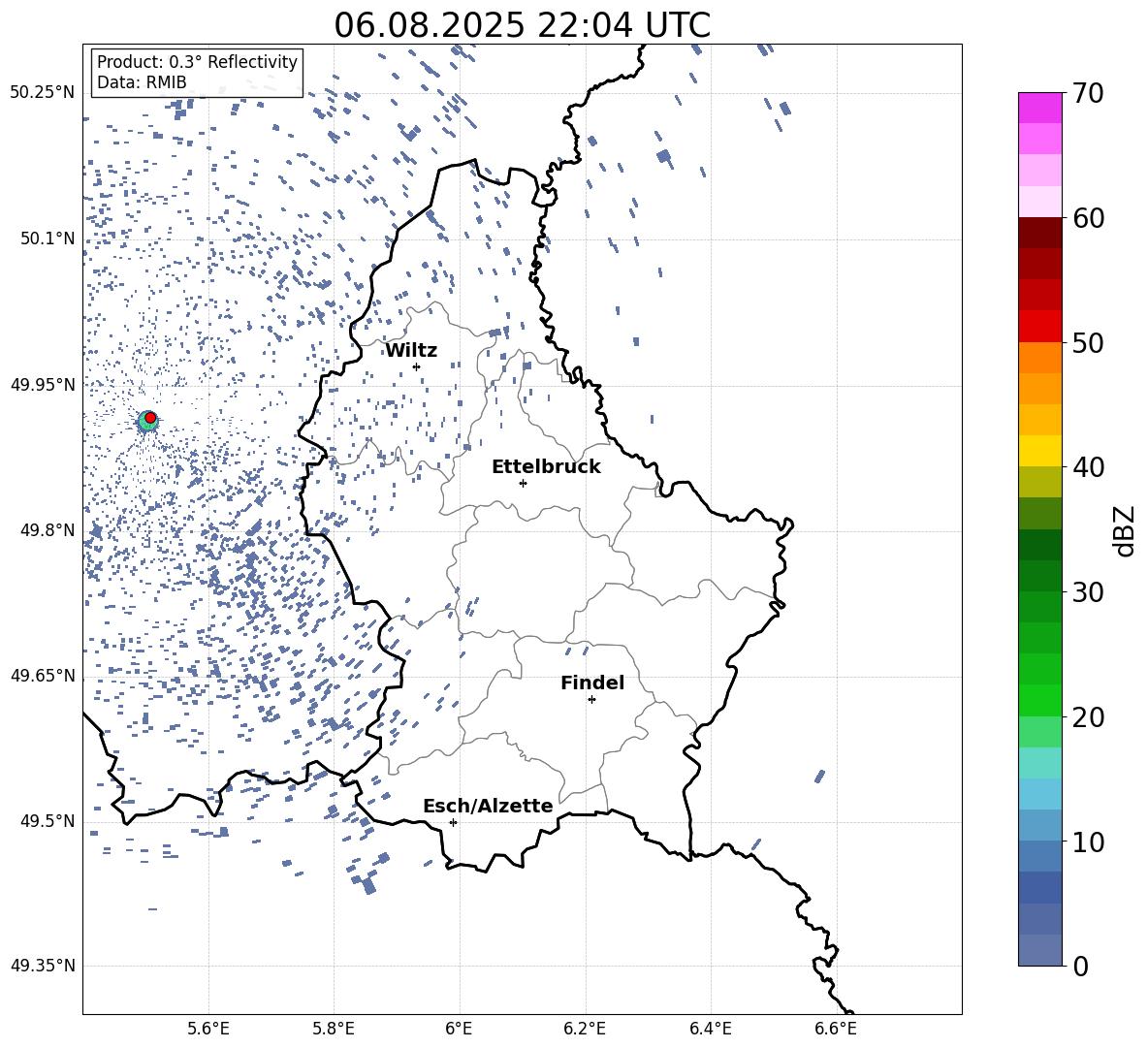Click the colorbar 30 tick label
The height and width of the screenshot is (1048, 1148).
pos(1087,592)
